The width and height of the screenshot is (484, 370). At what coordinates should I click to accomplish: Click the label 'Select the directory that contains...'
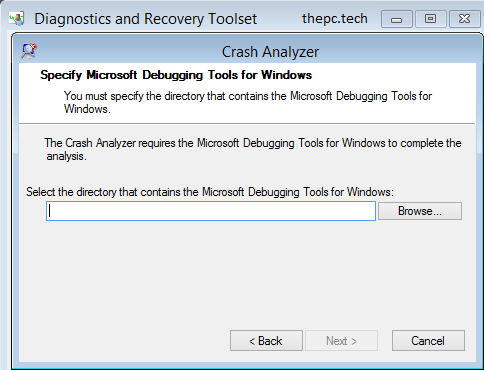pos(210,192)
